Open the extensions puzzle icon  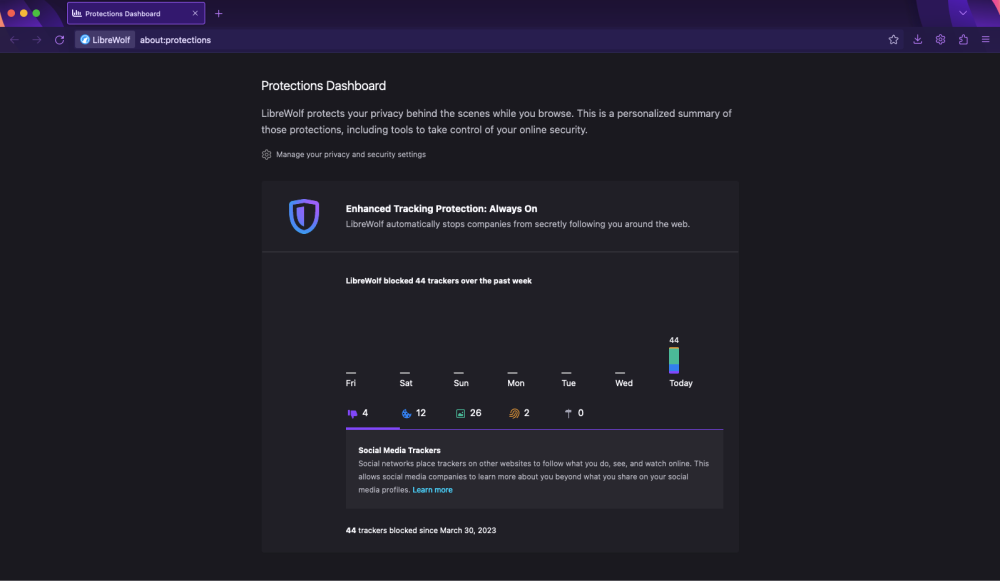[963, 40]
